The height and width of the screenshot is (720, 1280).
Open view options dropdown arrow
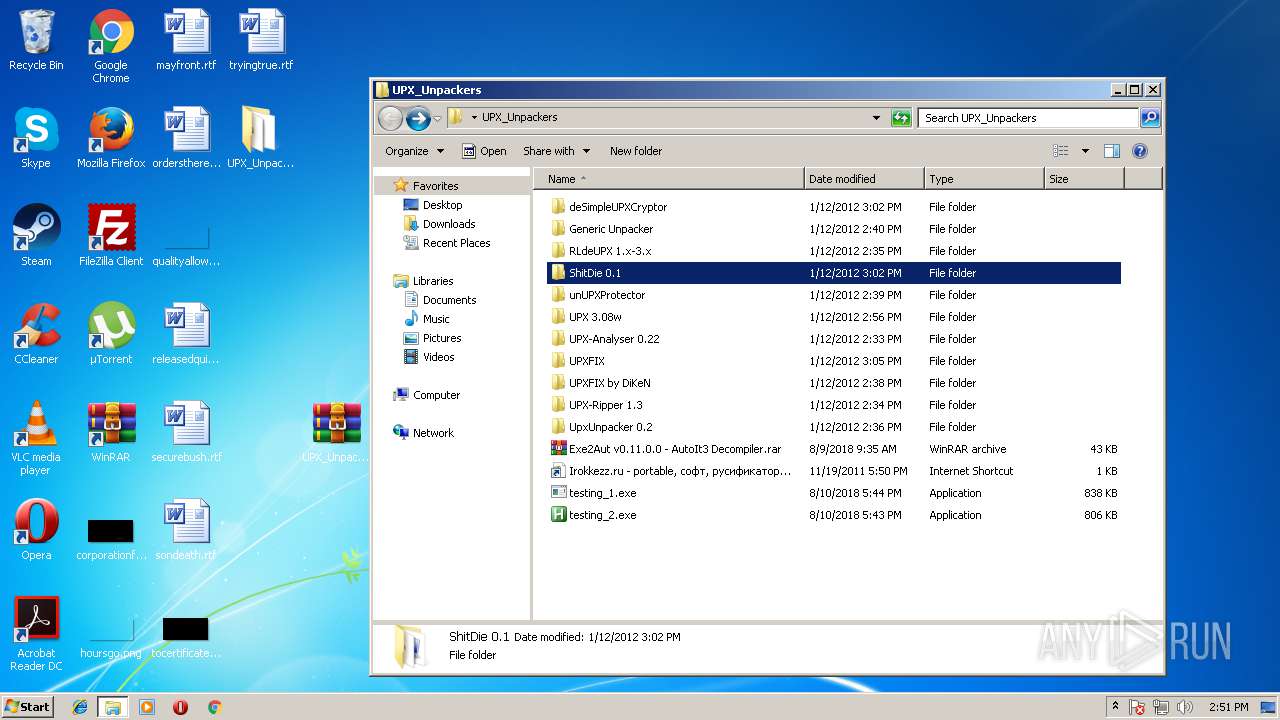1085,151
